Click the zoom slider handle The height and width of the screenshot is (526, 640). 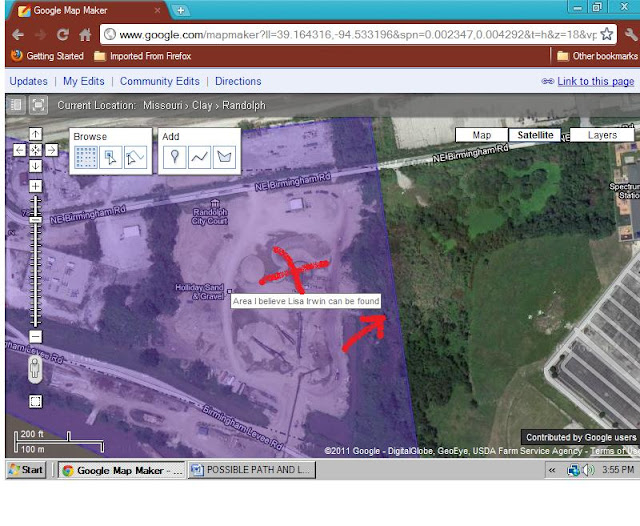[x=36, y=220]
